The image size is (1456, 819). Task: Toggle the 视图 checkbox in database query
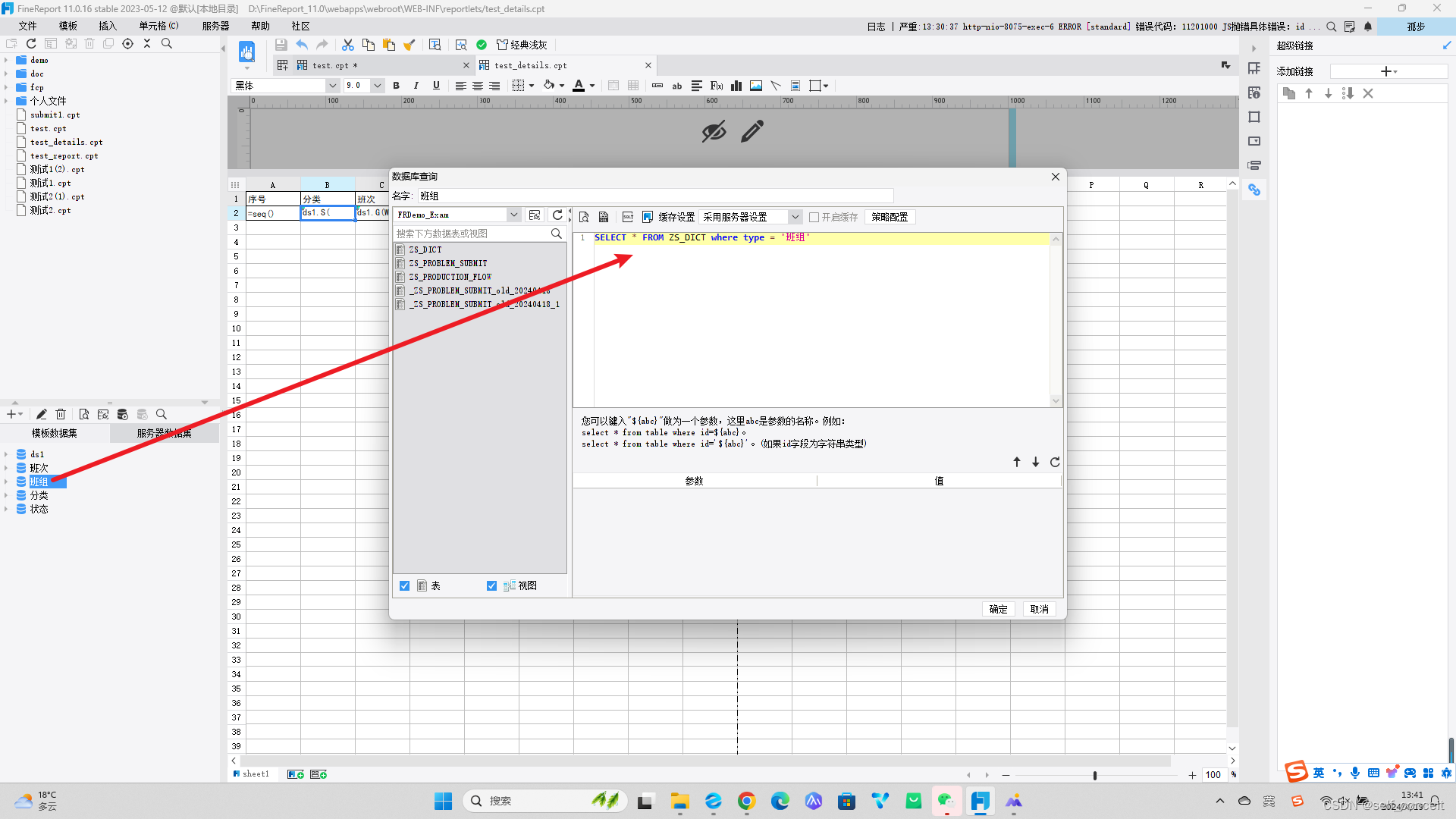coord(492,585)
